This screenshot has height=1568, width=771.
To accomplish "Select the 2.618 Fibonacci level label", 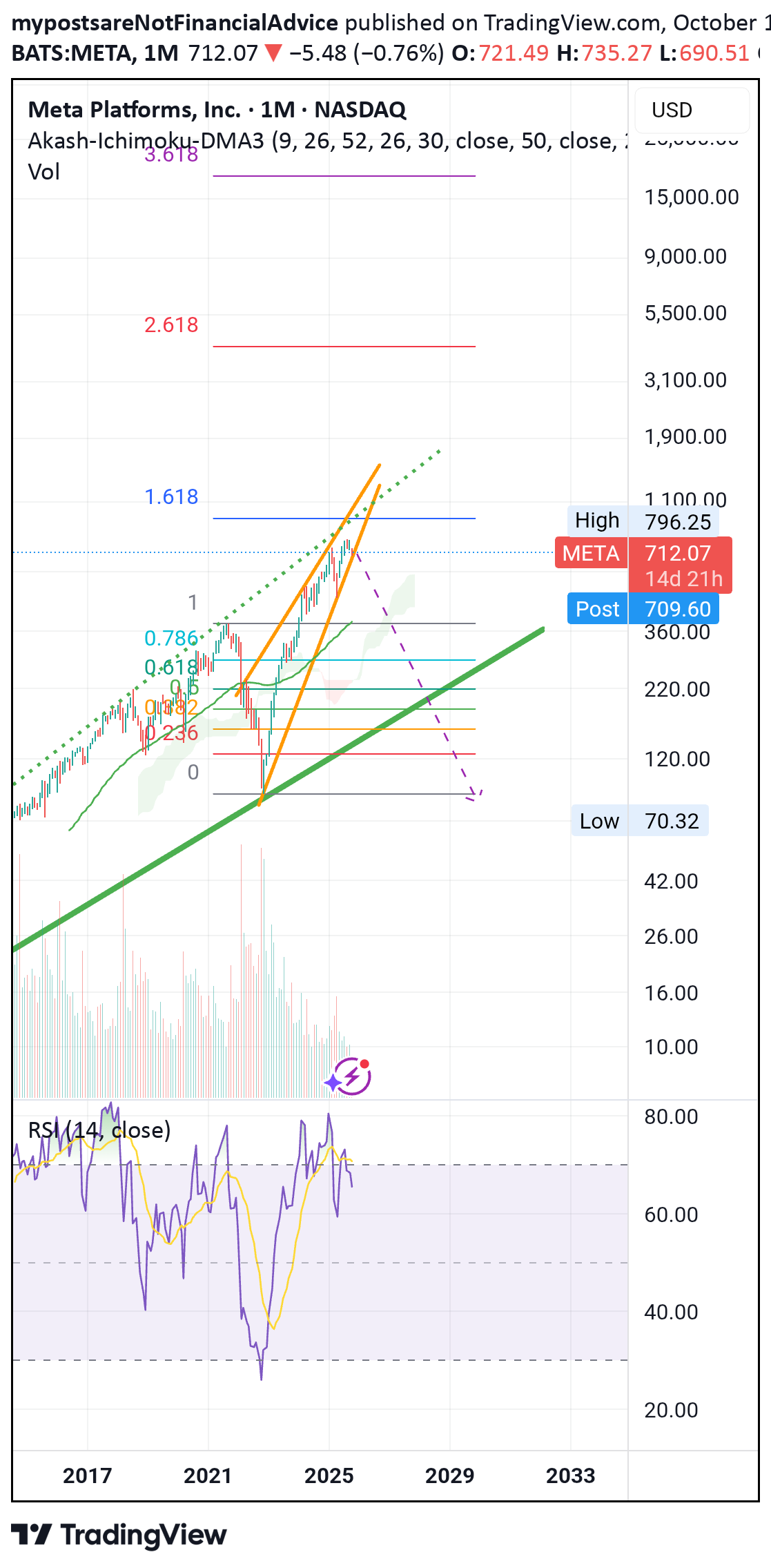I will (171, 325).
